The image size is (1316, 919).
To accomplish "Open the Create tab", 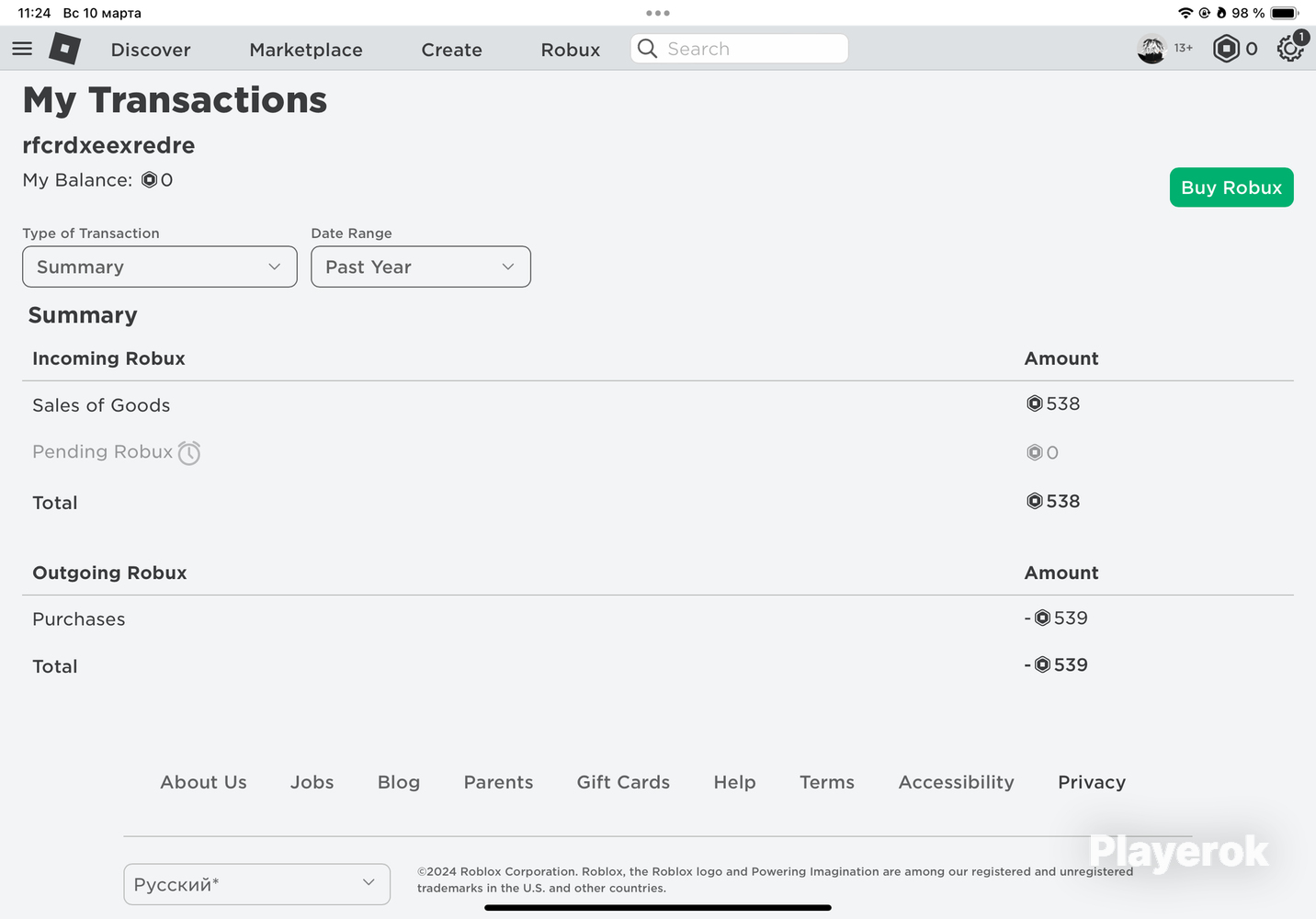I will pos(451,50).
